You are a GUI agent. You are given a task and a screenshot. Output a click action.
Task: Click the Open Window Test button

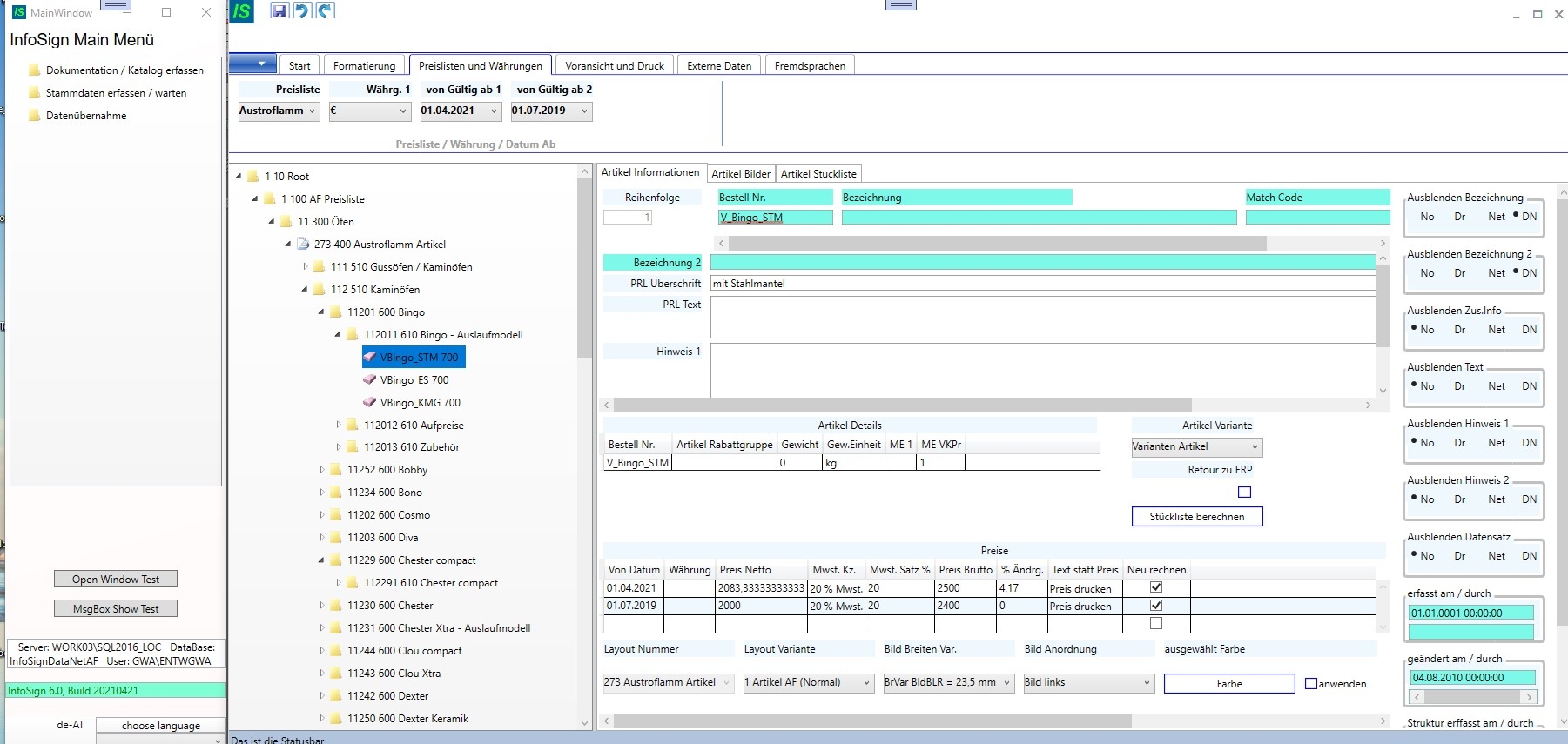116,580
